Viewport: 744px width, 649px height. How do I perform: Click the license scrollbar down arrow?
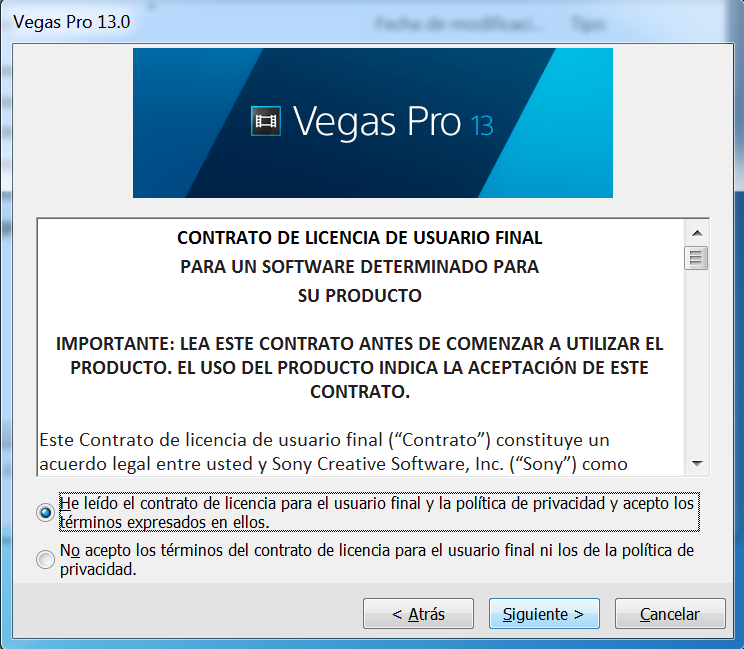tap(697, 464)
